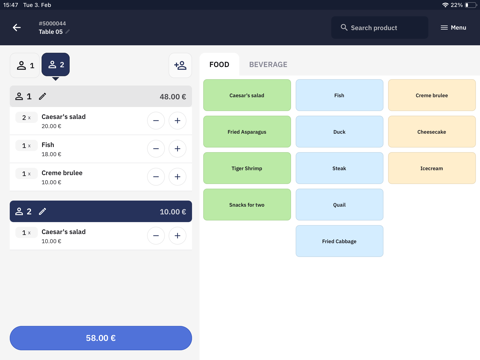Open payment with 58.00 € button
The width and height of the screenshot is (480, 360).
coord(101,338)
